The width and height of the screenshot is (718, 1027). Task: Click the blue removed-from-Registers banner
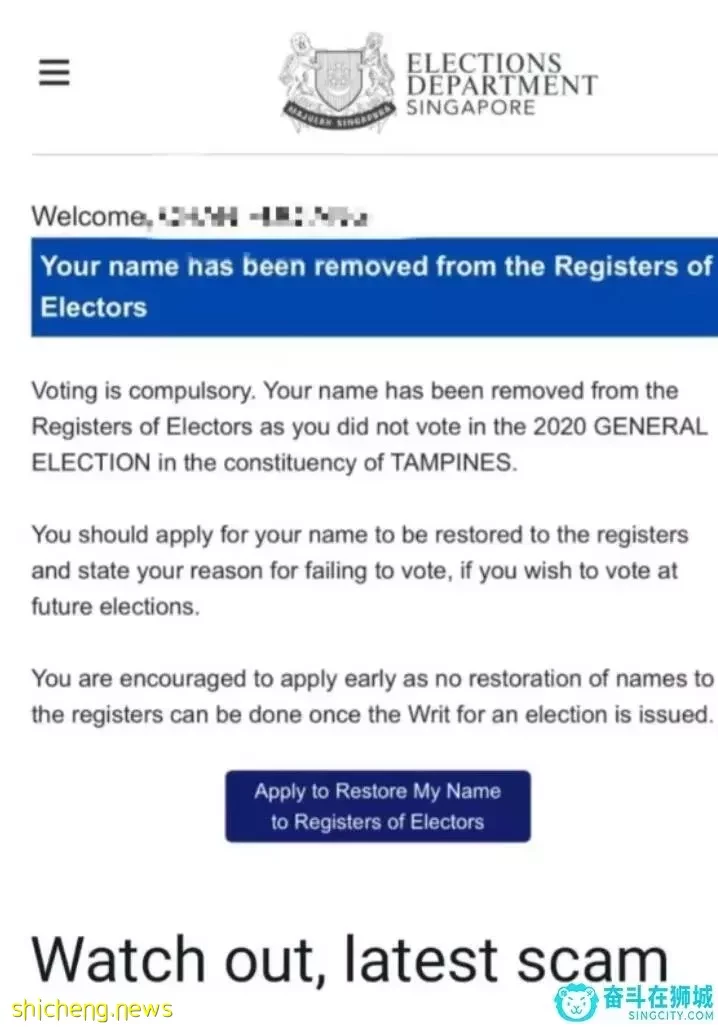(x=374, y=287)
